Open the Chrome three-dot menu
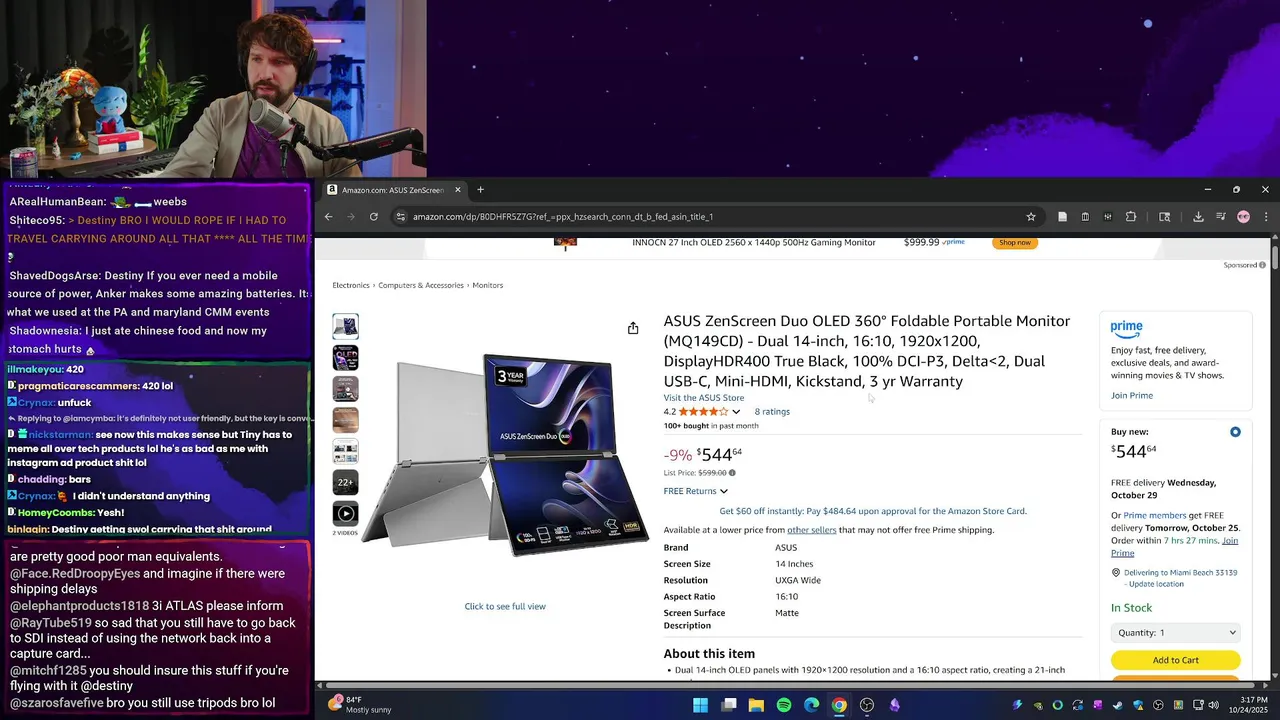Screen dimensions: 1280x720 1266,217
